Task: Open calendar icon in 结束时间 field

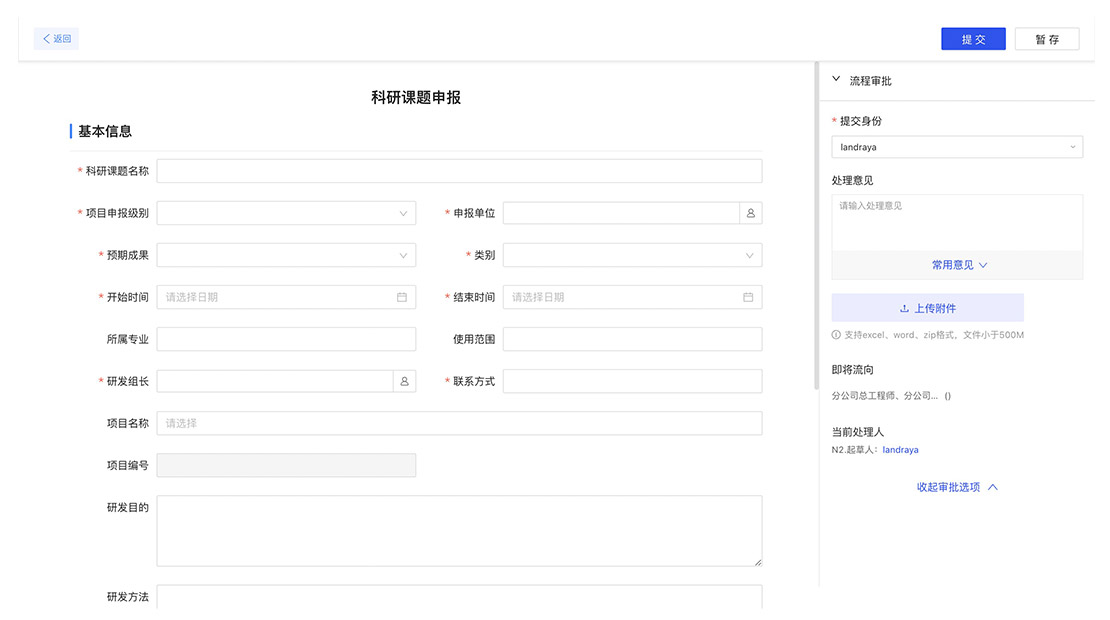Action: coord(748,297)
